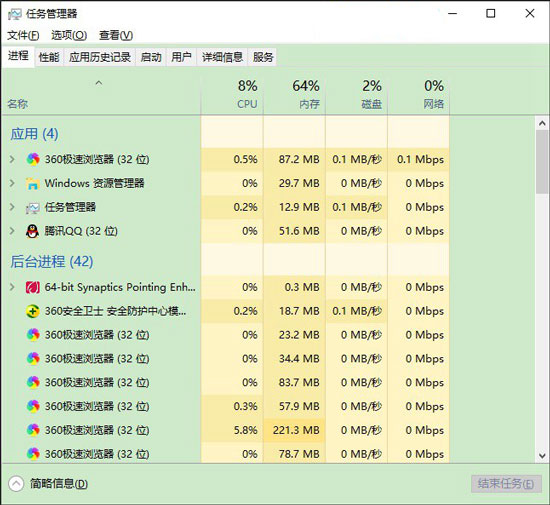The height and width of the screenshot is (505, 550).
Task: Minimize the 任务管理器 window
Action: click(453, 14)
